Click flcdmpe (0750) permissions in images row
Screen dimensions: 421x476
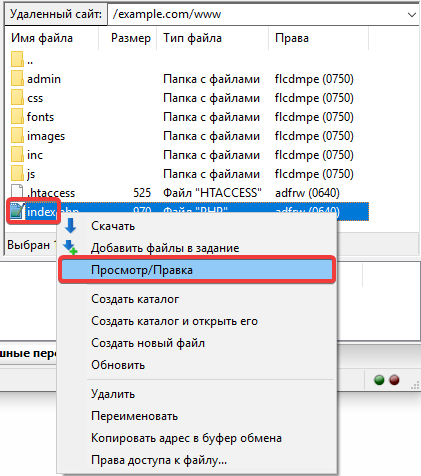(314, 136)
